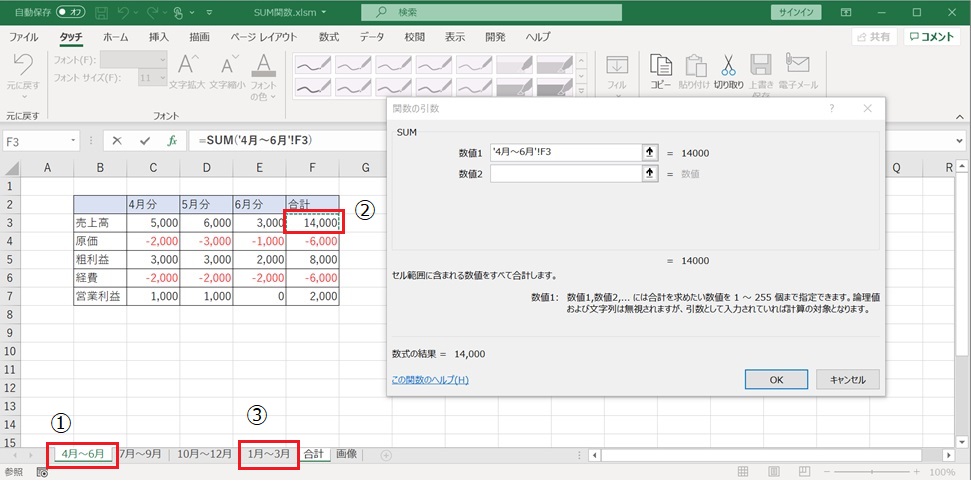971x482 pixels.
Task: Open the この関数のヘルプ link
Action: tap(430, 380)
